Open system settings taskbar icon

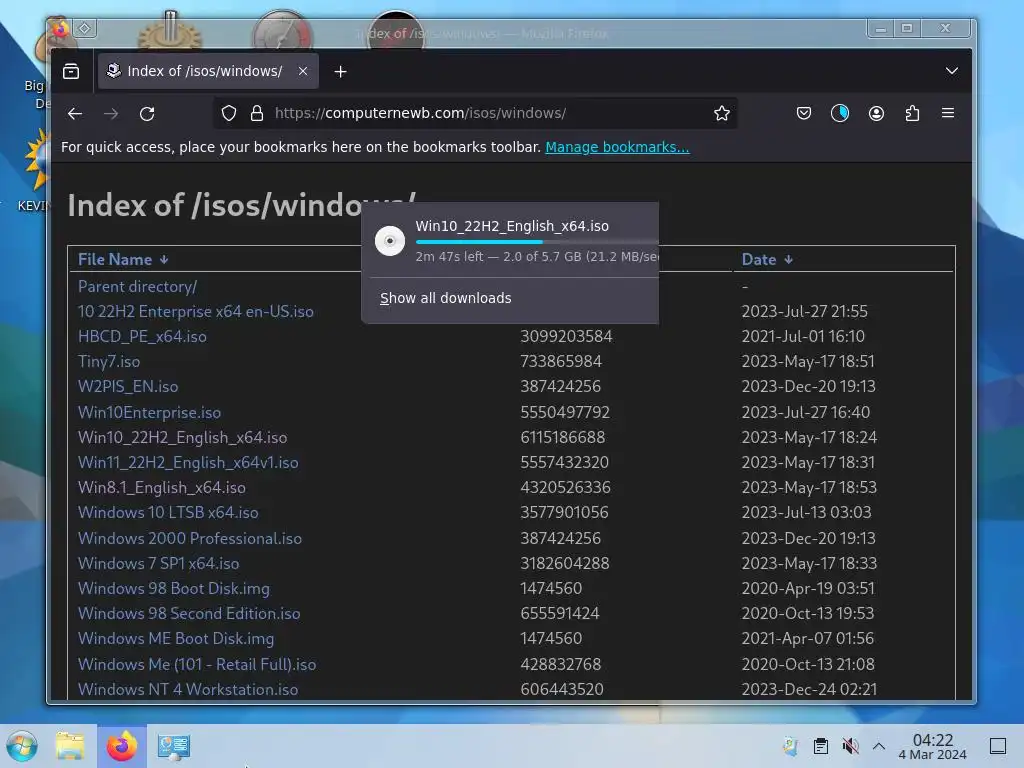[174, 746]
